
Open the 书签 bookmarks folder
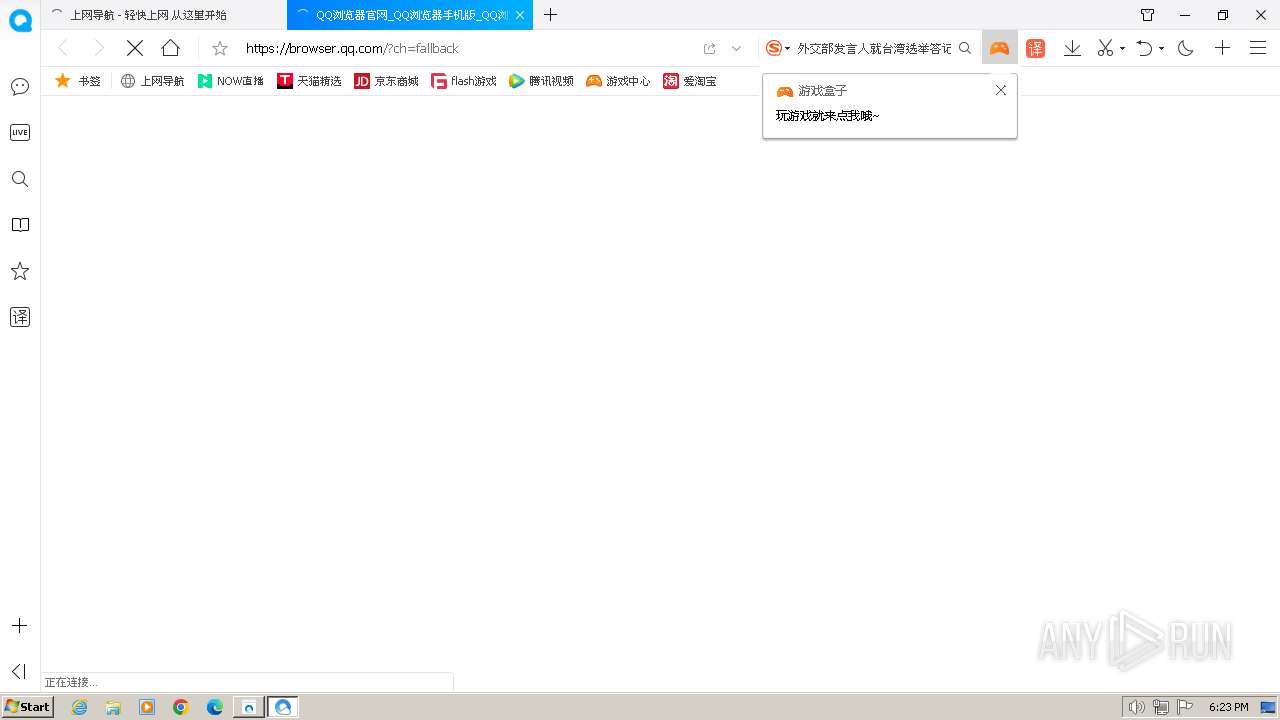[78, 81]
